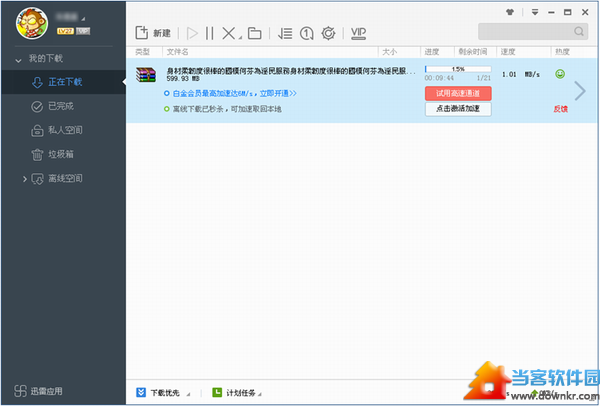Click the red 反馈 feedback link
The width and height of the screenshot is (600, 406).
pyautogui.click(x=561, y=109)
